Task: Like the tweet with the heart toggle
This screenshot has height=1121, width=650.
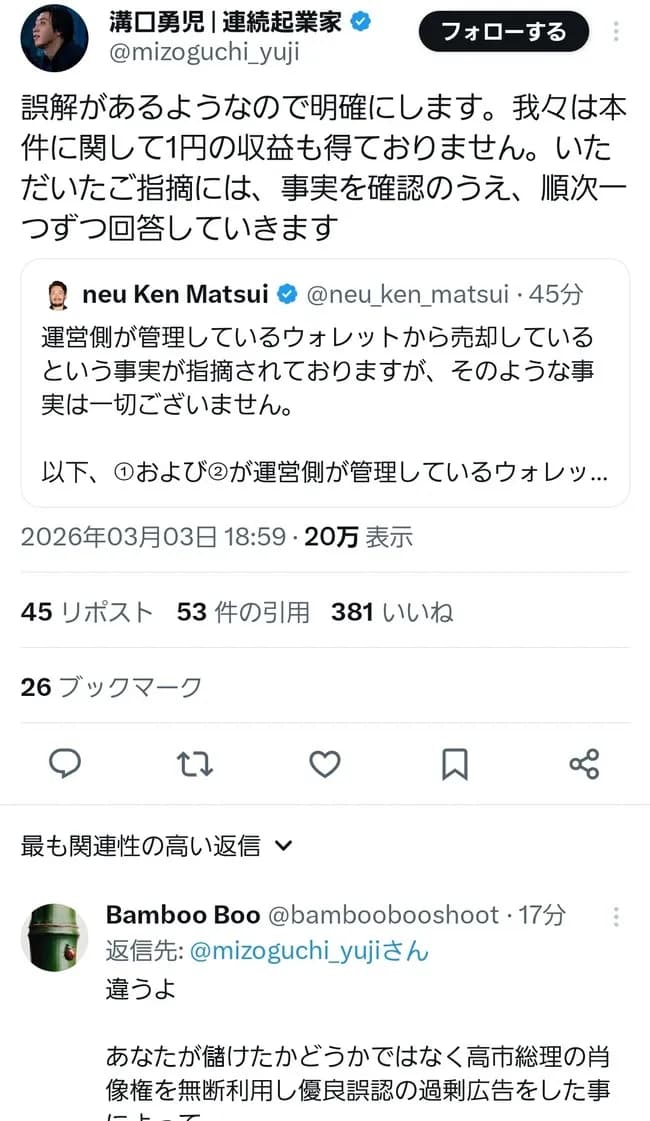Action: (325, 763)
